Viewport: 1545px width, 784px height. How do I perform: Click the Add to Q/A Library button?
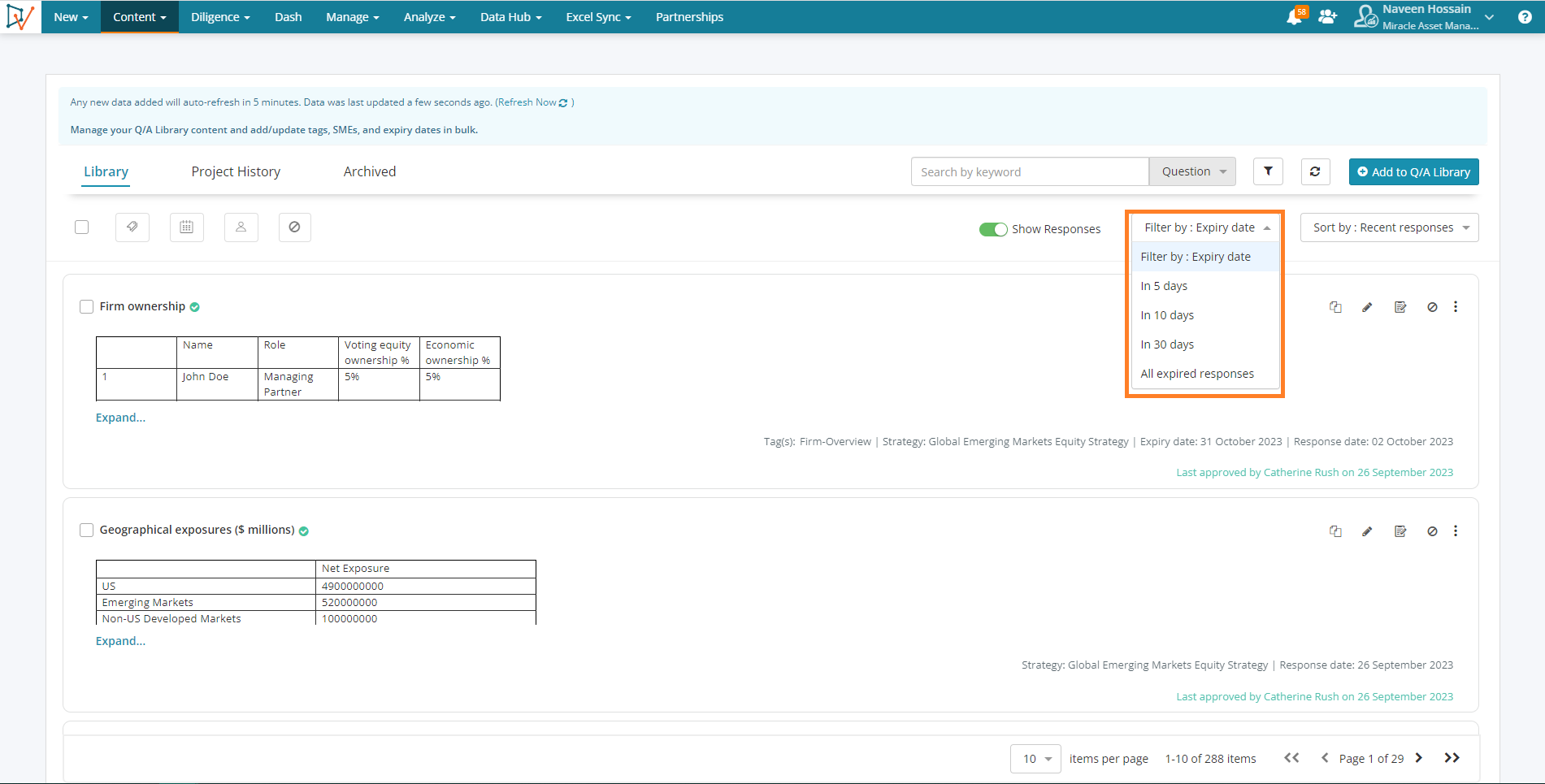[x=1414, y=171]
